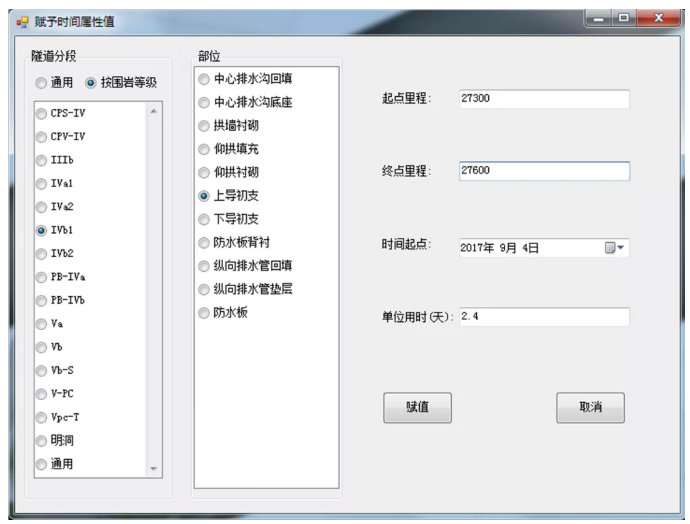Choose Vb-S rock grade
Viewport: 690px width, 524px height.
pyautogui.click(x=41, y=370)
